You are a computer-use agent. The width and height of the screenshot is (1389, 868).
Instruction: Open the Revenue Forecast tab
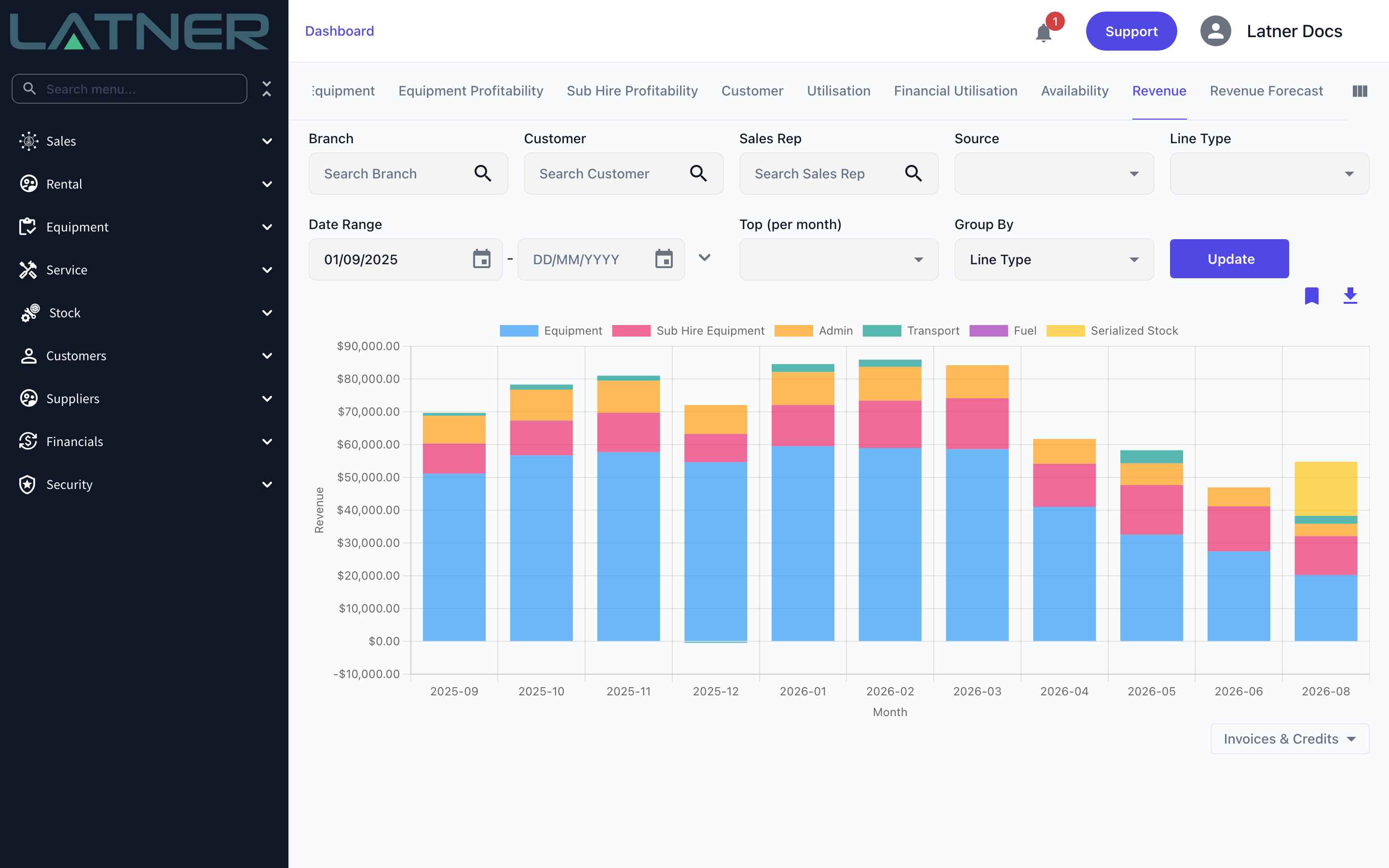(x=1266, y=91)
